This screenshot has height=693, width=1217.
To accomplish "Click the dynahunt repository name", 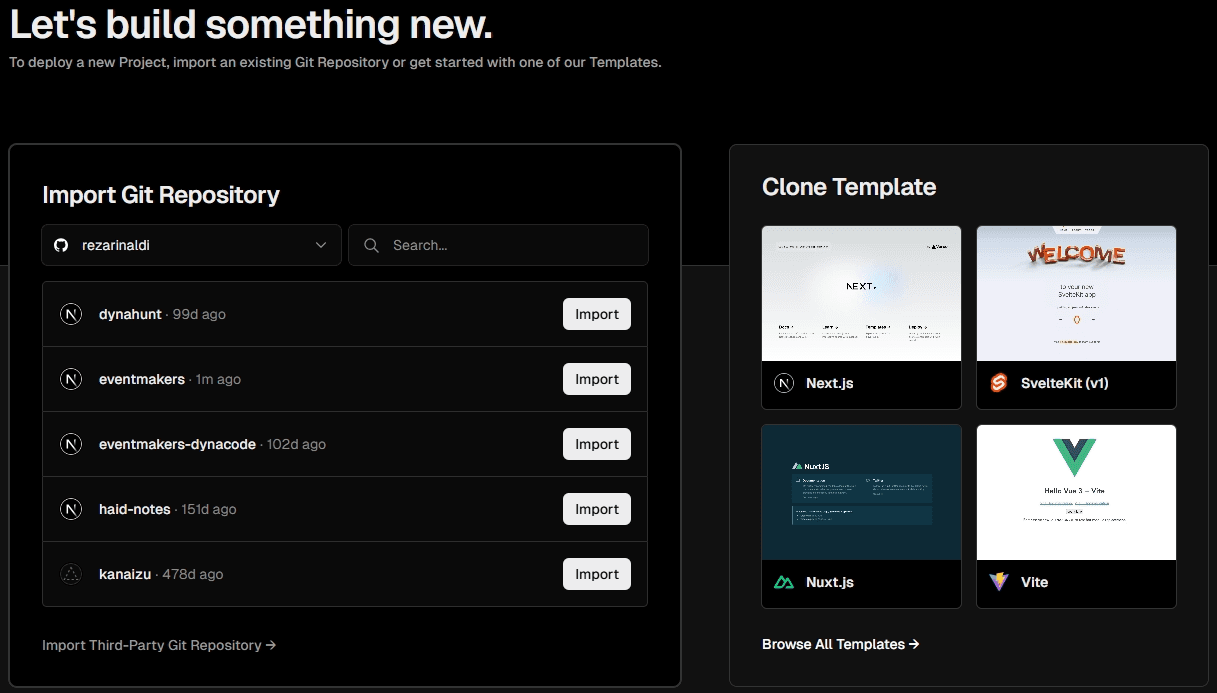I will tap(130, 314).
